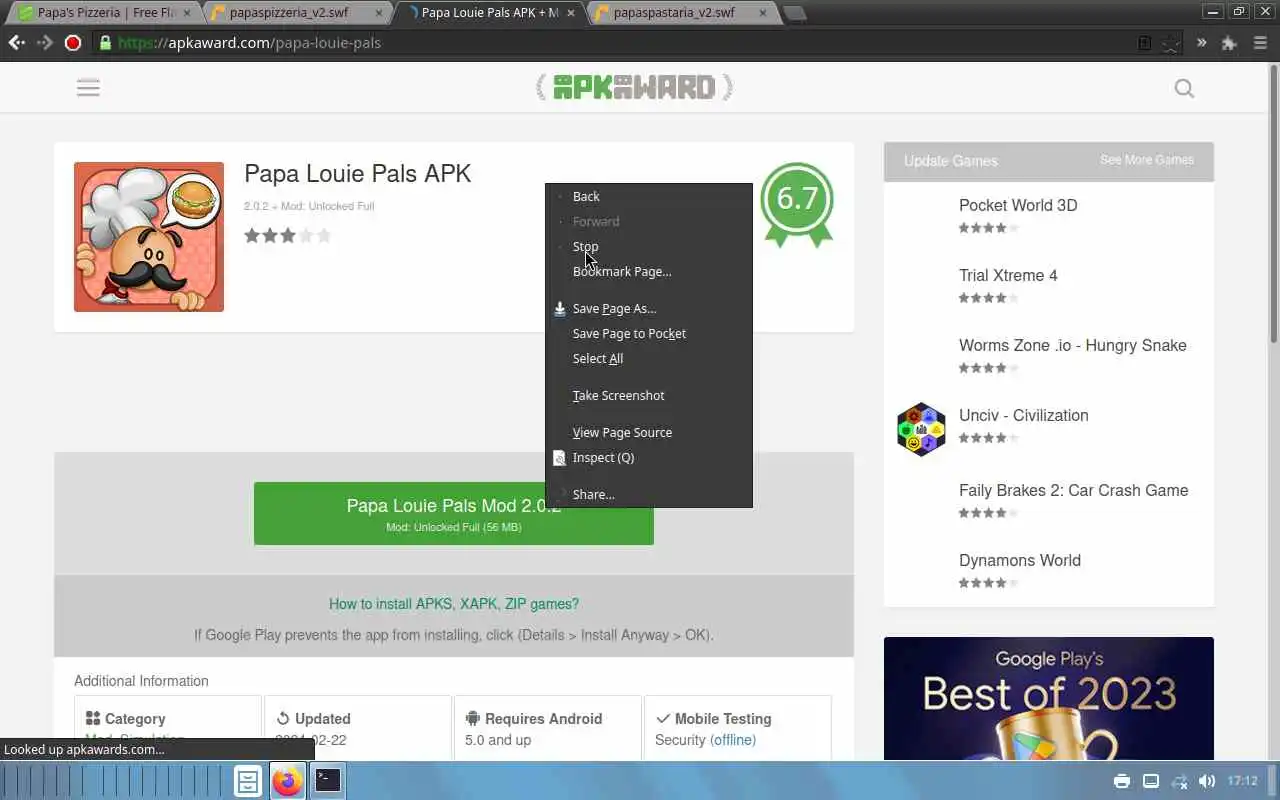Screen dimensions: 1280x800
Task: Click the browser back arrow
Action: tap(17, 43)
